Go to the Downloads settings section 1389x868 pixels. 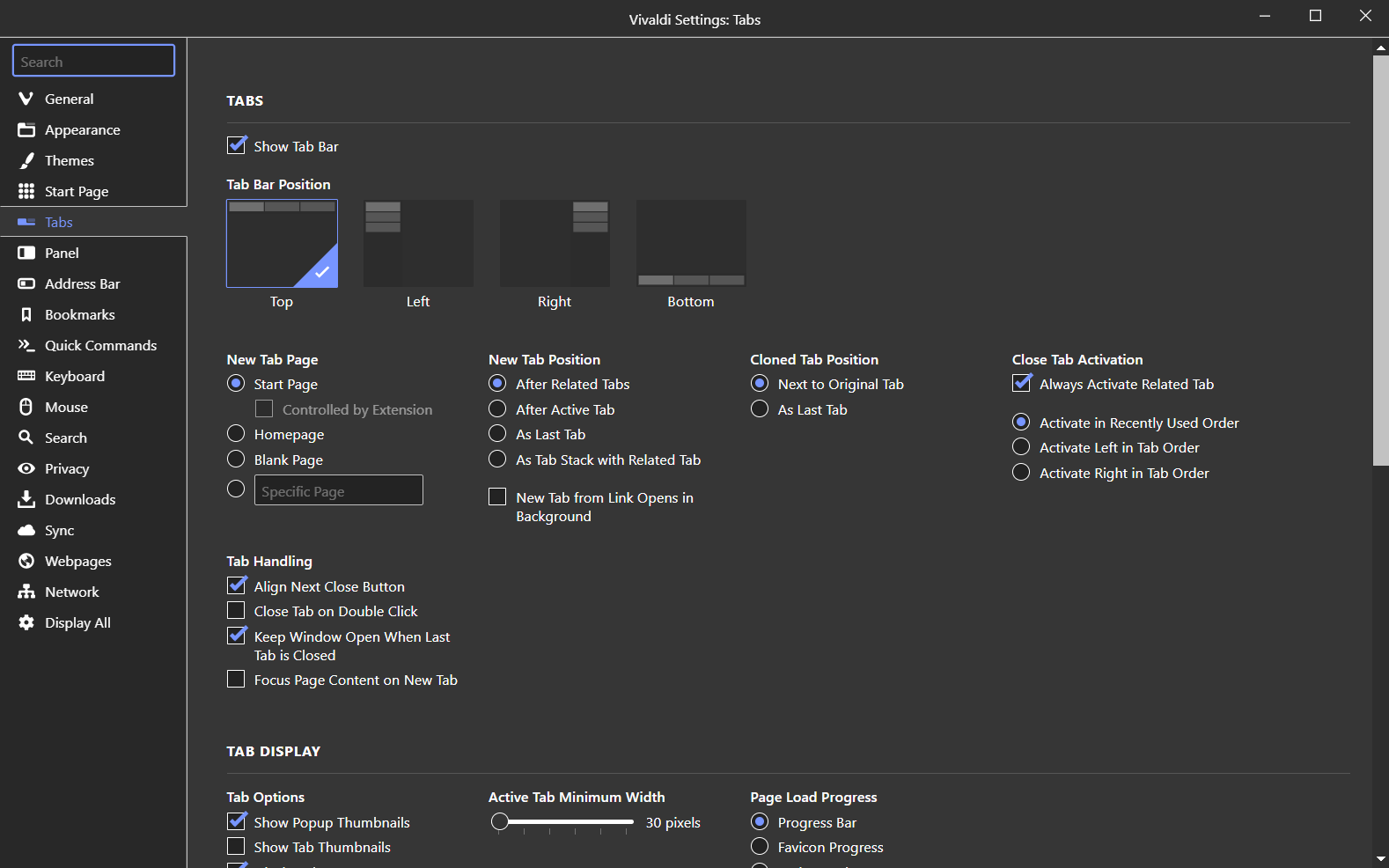[93, 499]
